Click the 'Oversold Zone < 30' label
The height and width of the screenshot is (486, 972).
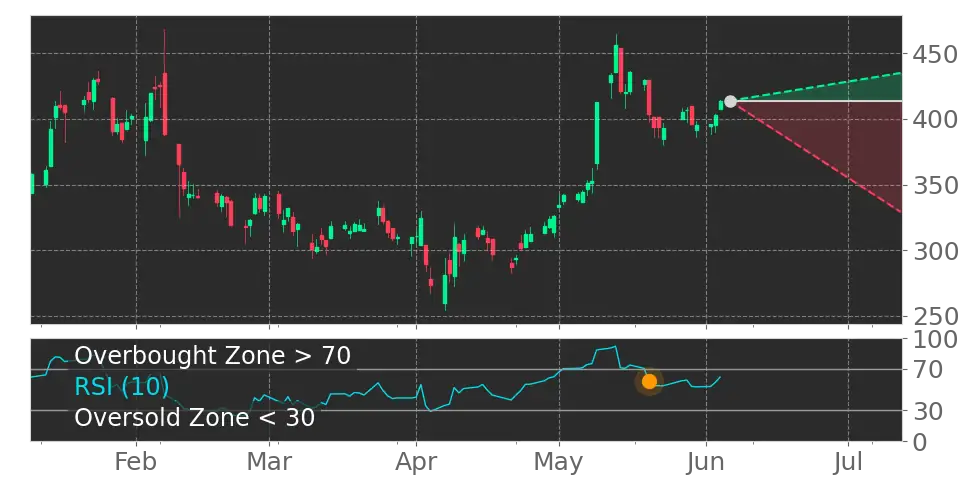tap(195, 417)
